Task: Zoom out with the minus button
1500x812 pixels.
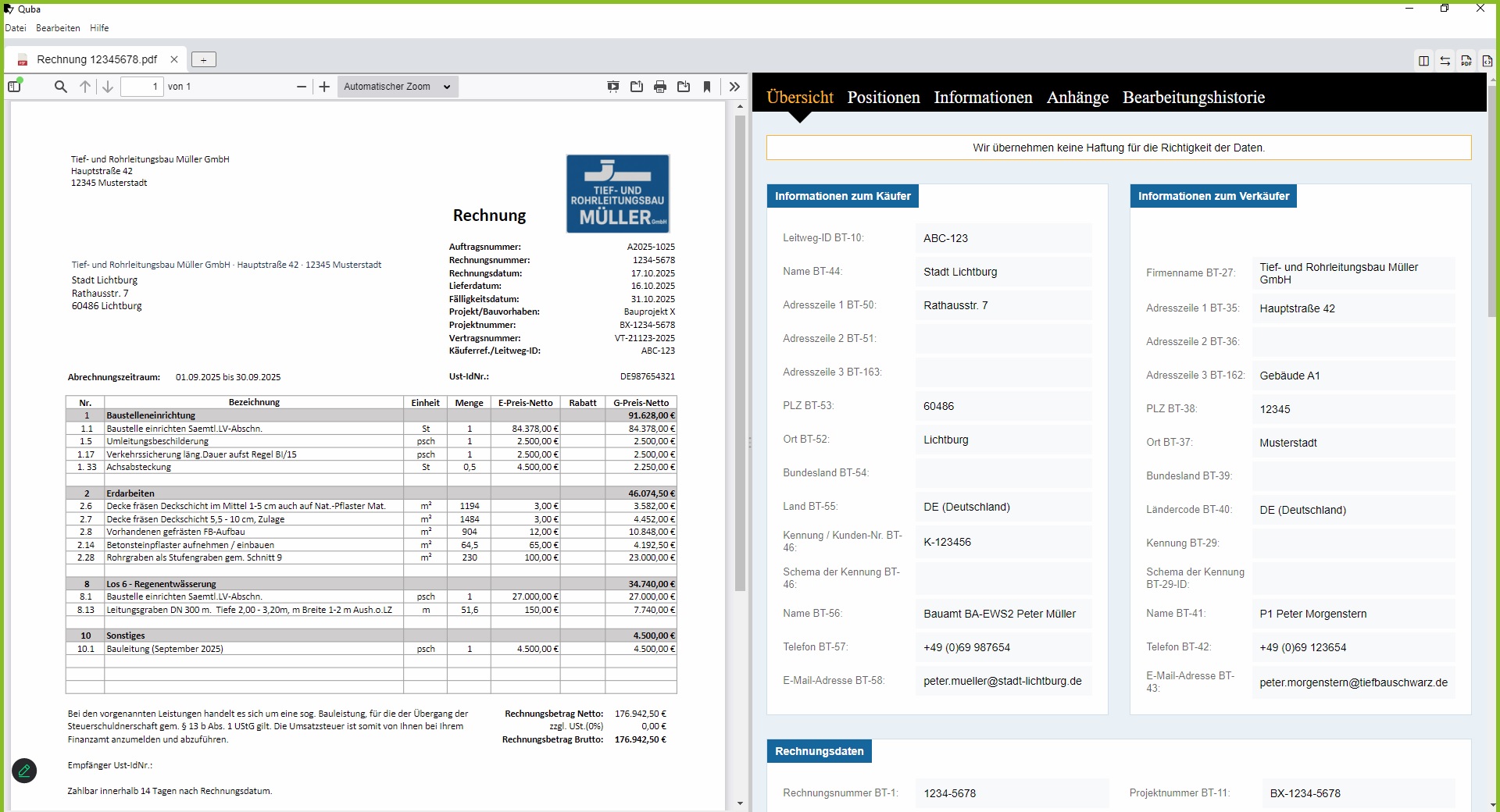Action: click(302, 87)
